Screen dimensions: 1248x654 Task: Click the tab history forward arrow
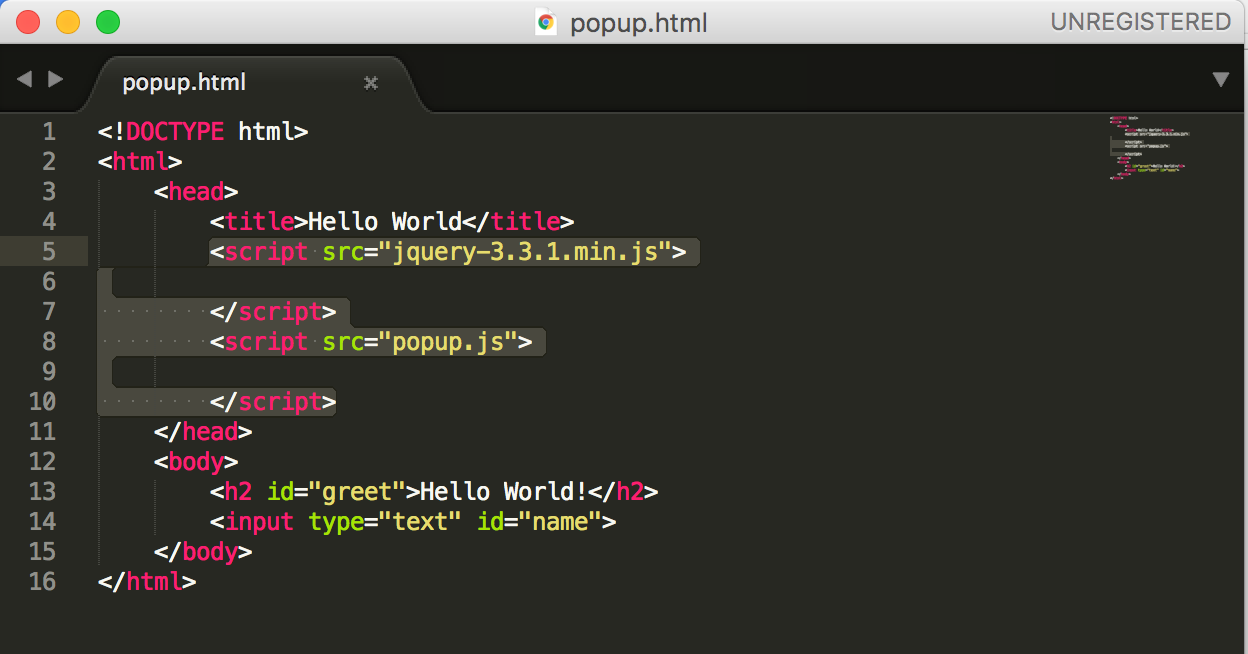[x=56, y=79]
